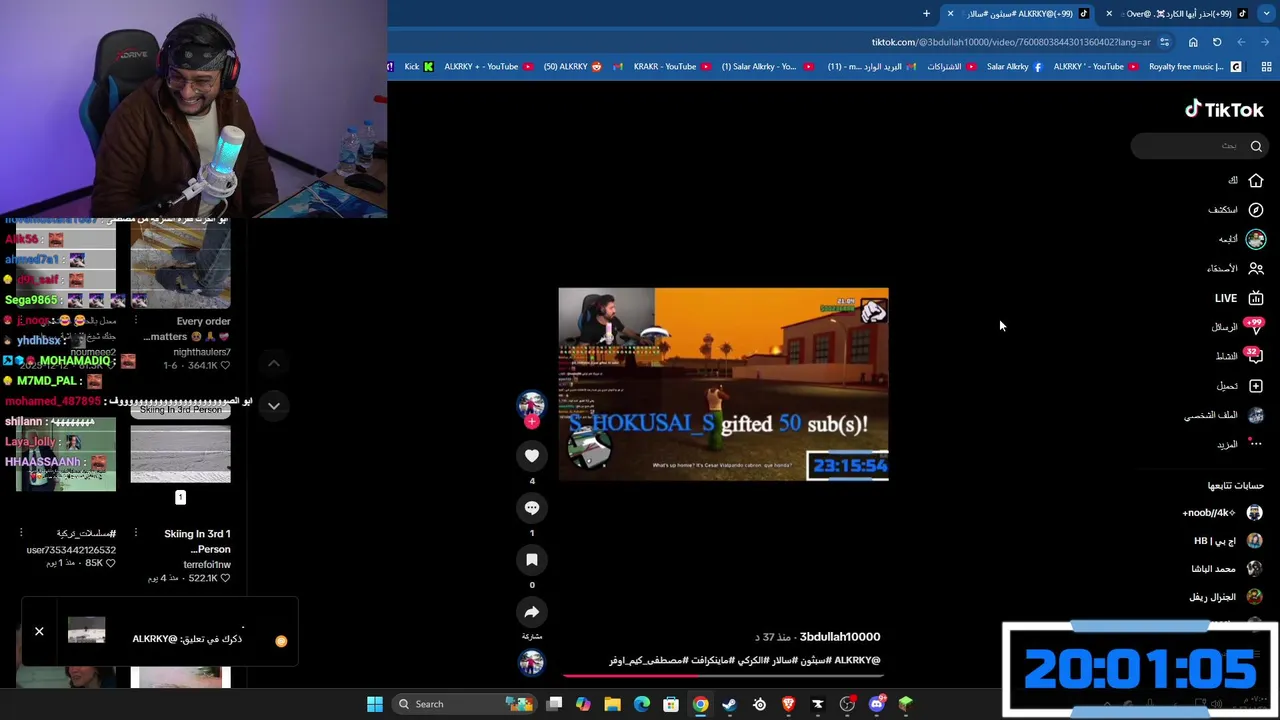1280x720 pixels.
Task: Open ALKRKY + - YouTube bookmark
Action: 488,67
